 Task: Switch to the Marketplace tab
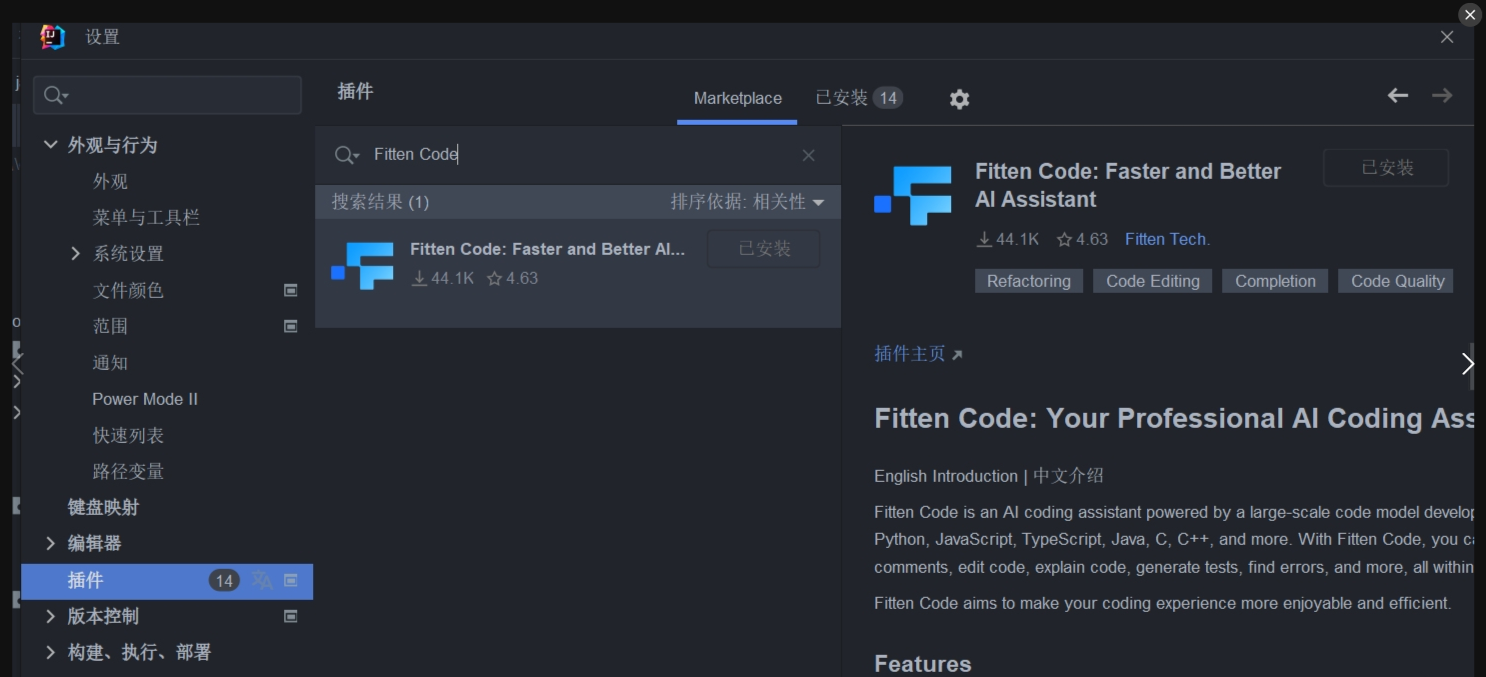click(x=737, y=98)
